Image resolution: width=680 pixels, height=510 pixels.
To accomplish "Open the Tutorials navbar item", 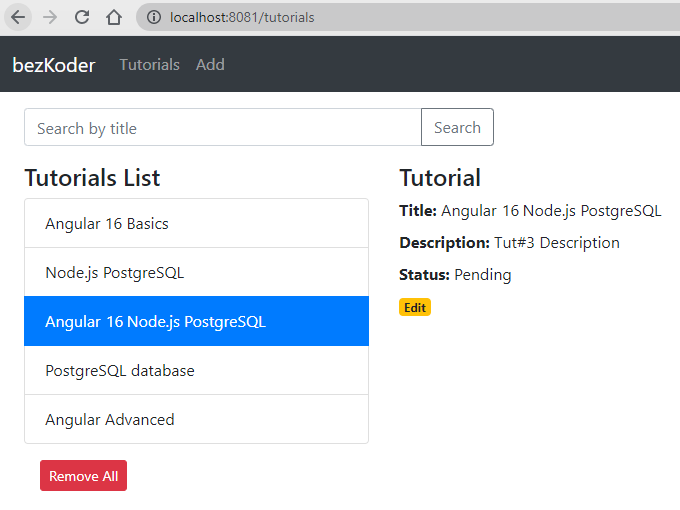I will (x=150, y=65).
